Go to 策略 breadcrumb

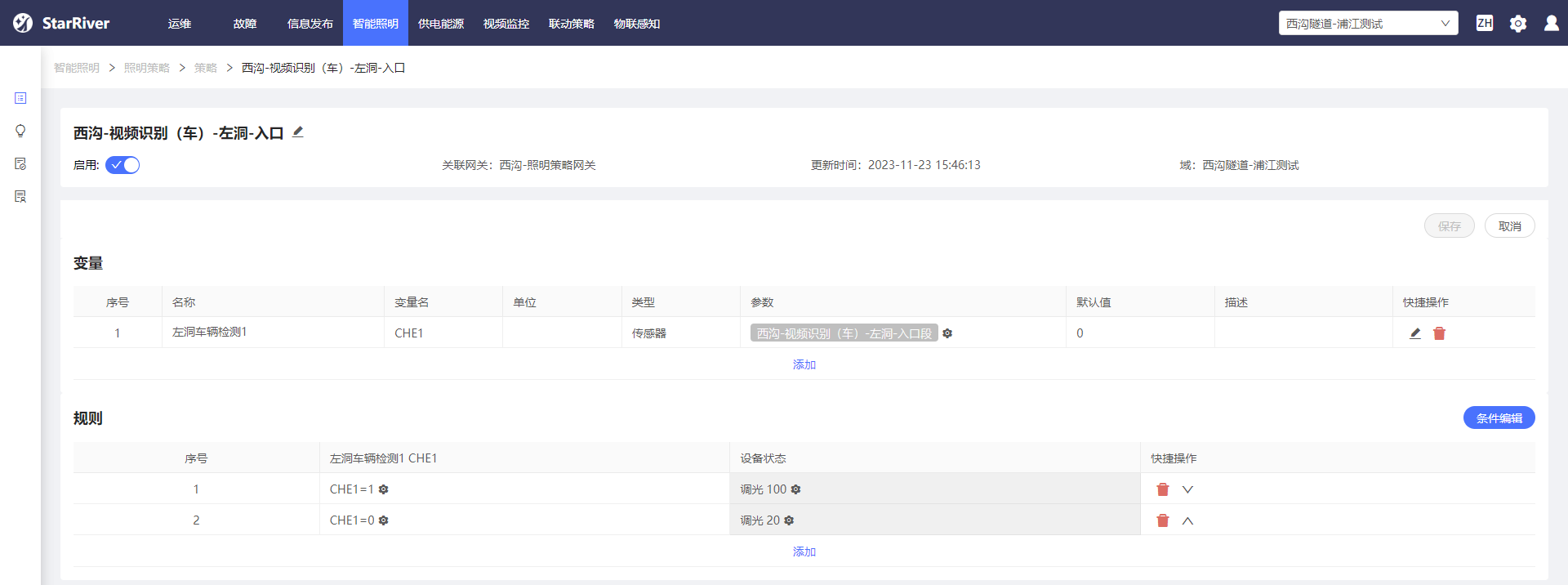(x=206, y=68)
